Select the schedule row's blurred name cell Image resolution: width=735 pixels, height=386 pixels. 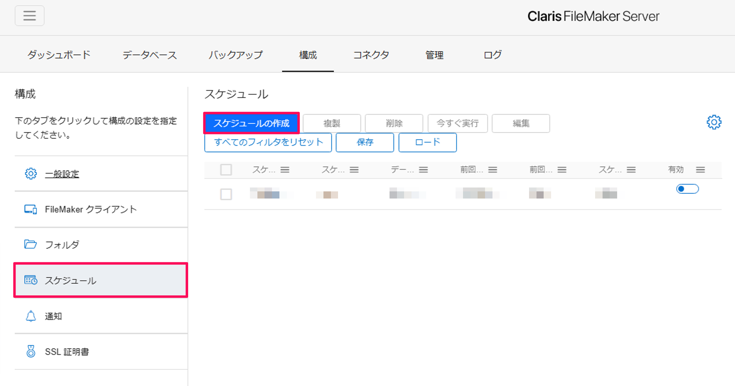(x=271, y=193)
